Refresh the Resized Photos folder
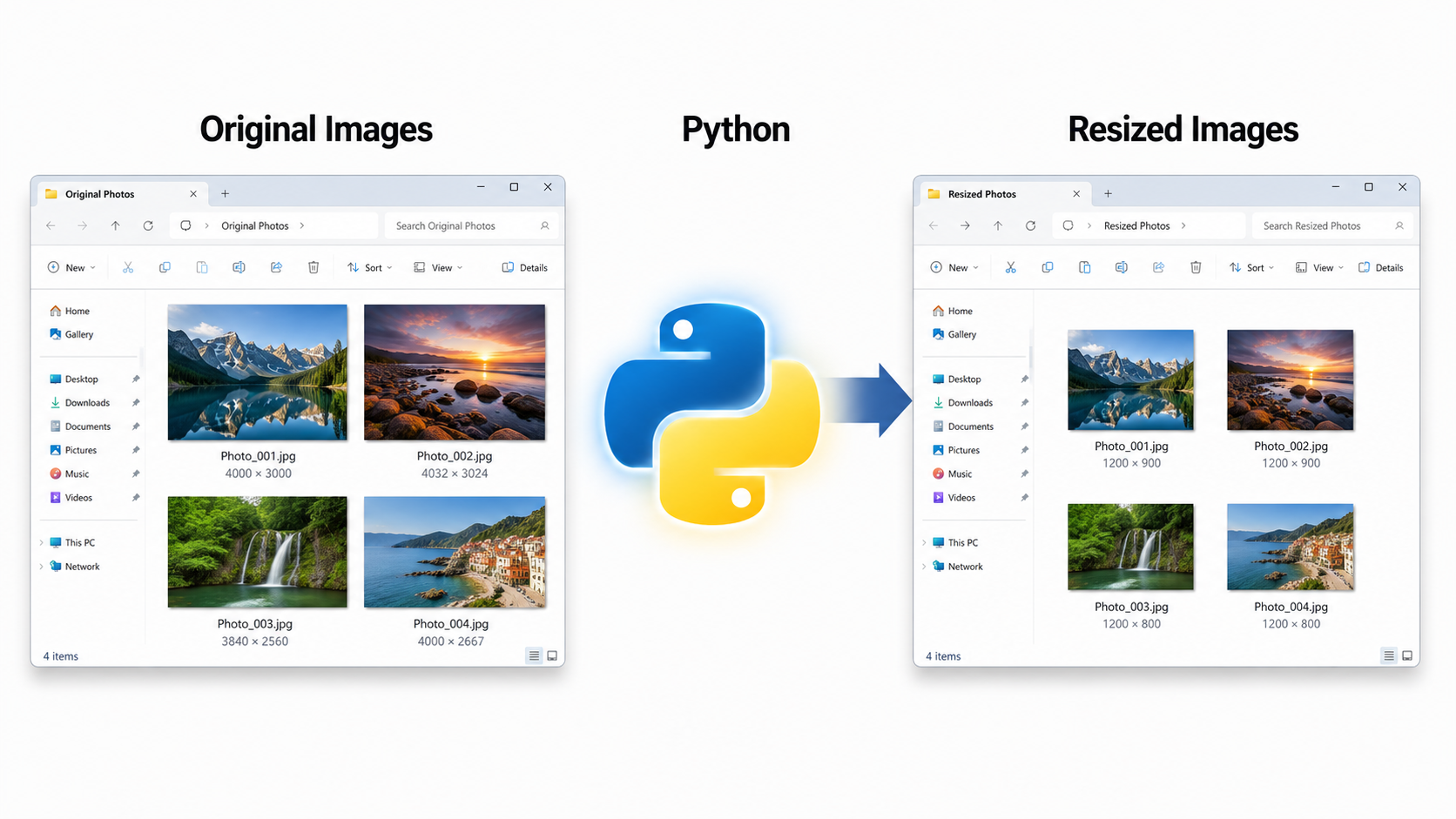Viewport: 1456px width, 819px height. [x=1030, y=225]
